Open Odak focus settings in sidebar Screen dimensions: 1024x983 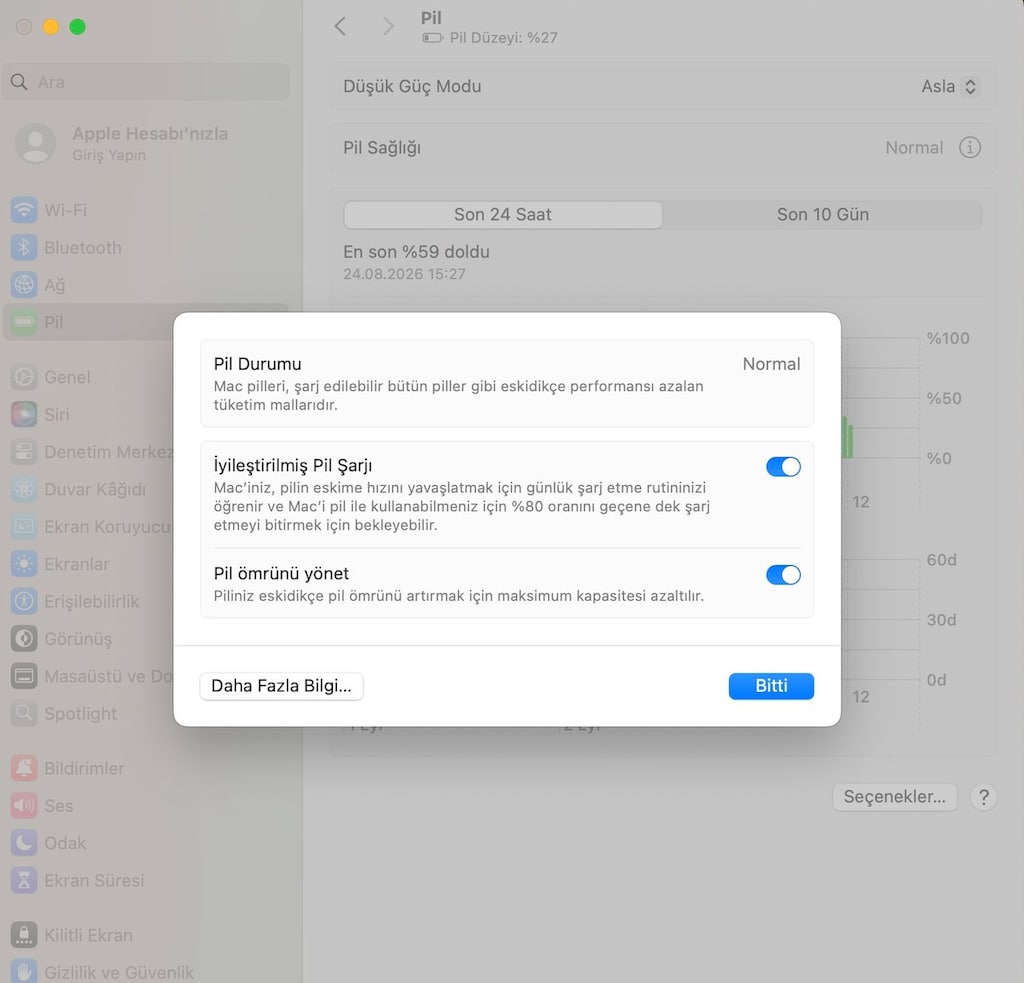pos(146,843)
